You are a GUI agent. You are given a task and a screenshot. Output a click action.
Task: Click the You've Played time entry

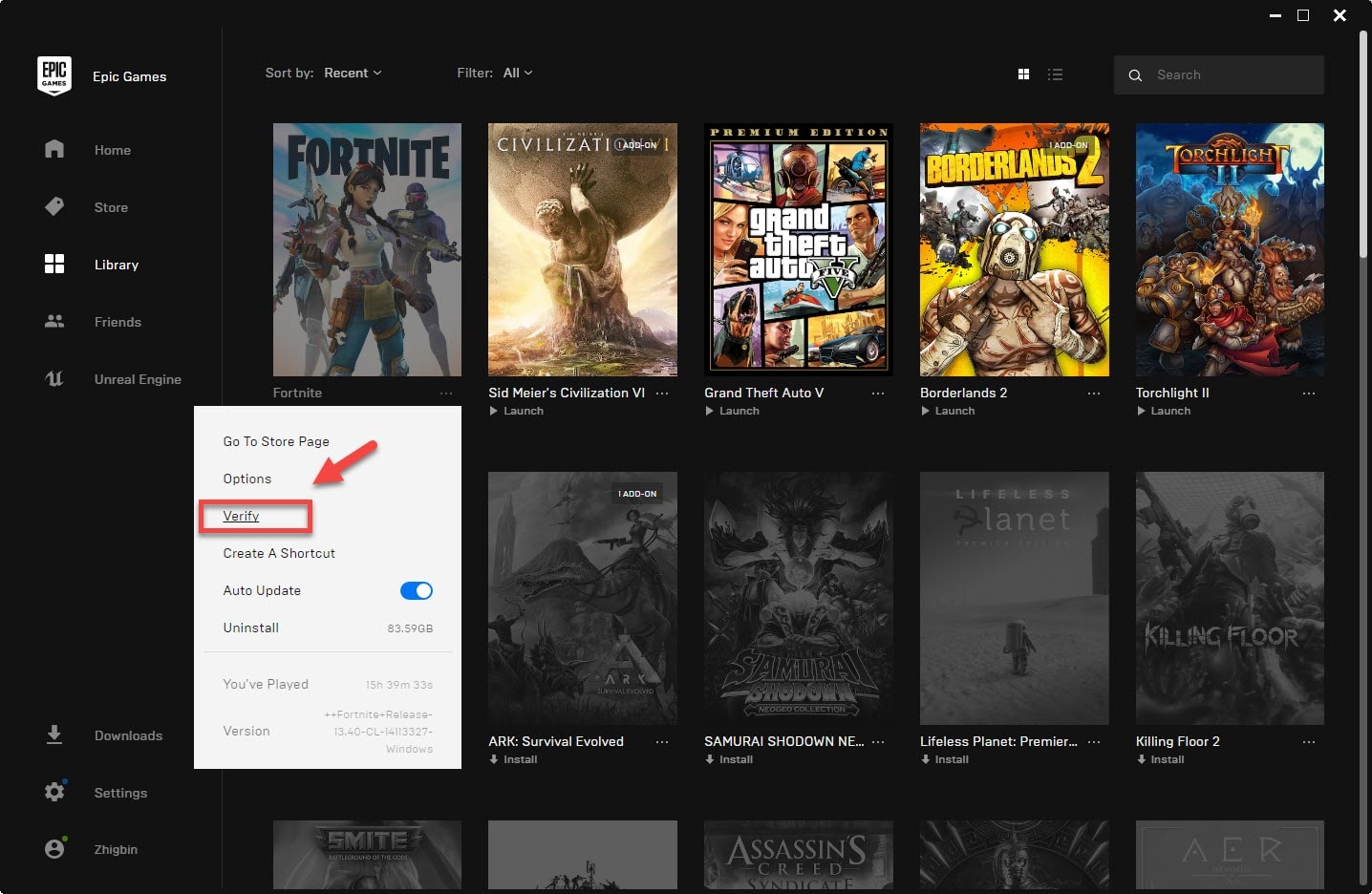coord(328,684)
